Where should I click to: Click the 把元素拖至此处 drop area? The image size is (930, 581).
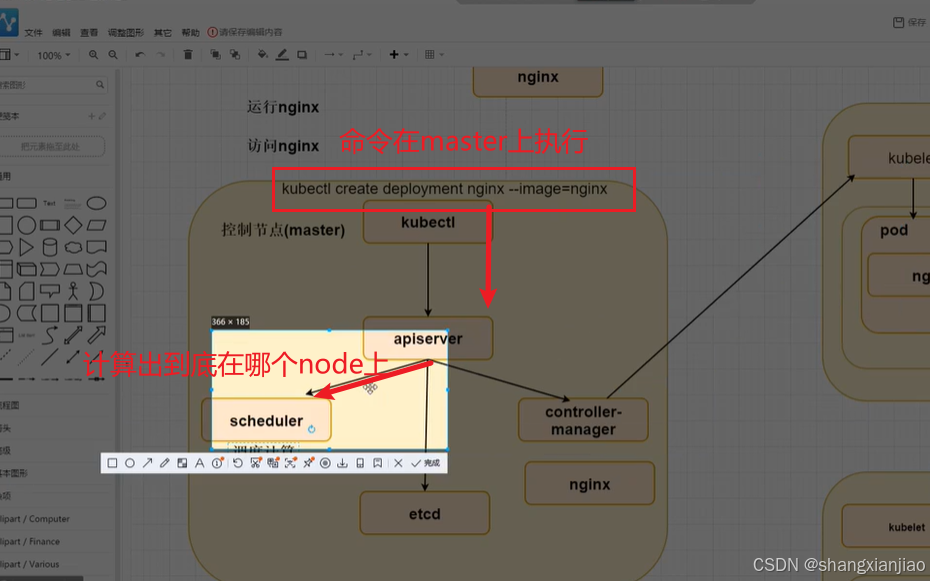click(52, 146)
